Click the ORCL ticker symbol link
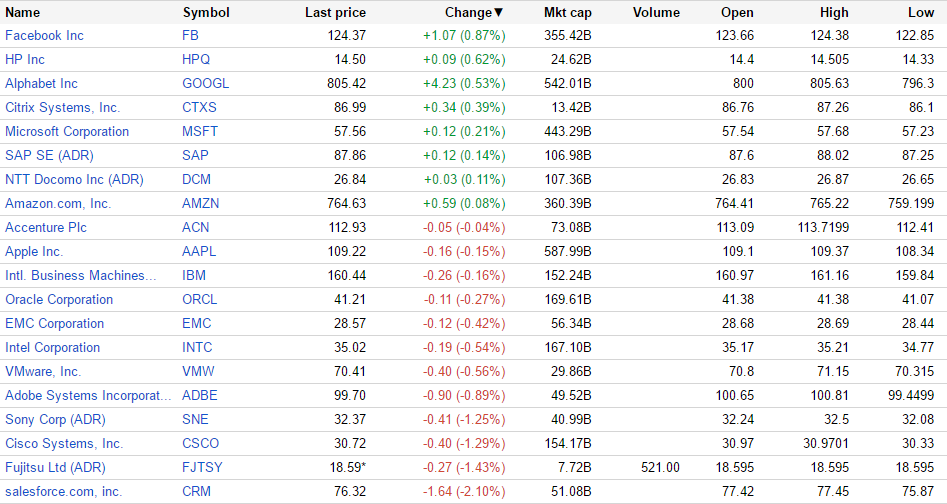Viewport: 947px width, 504px height. coord(200,300)
